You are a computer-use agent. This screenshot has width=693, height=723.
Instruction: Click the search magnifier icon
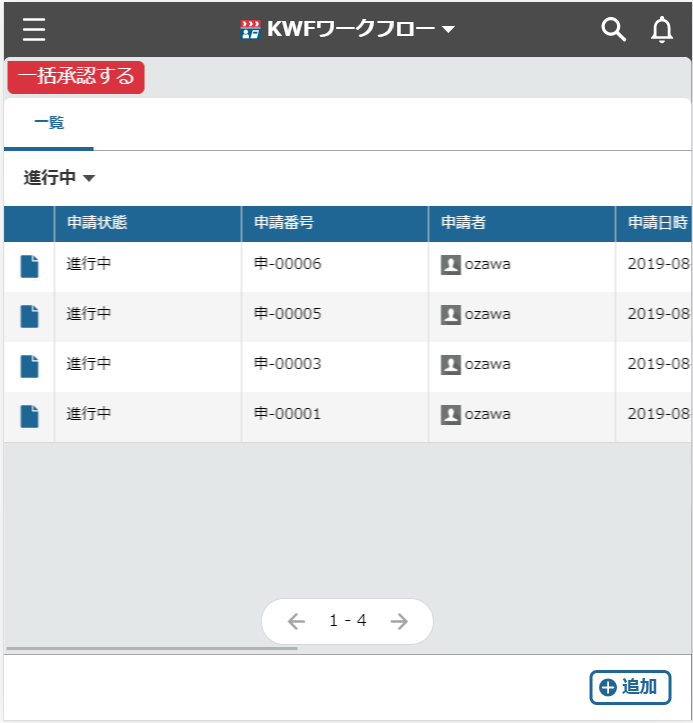[613, 30]
